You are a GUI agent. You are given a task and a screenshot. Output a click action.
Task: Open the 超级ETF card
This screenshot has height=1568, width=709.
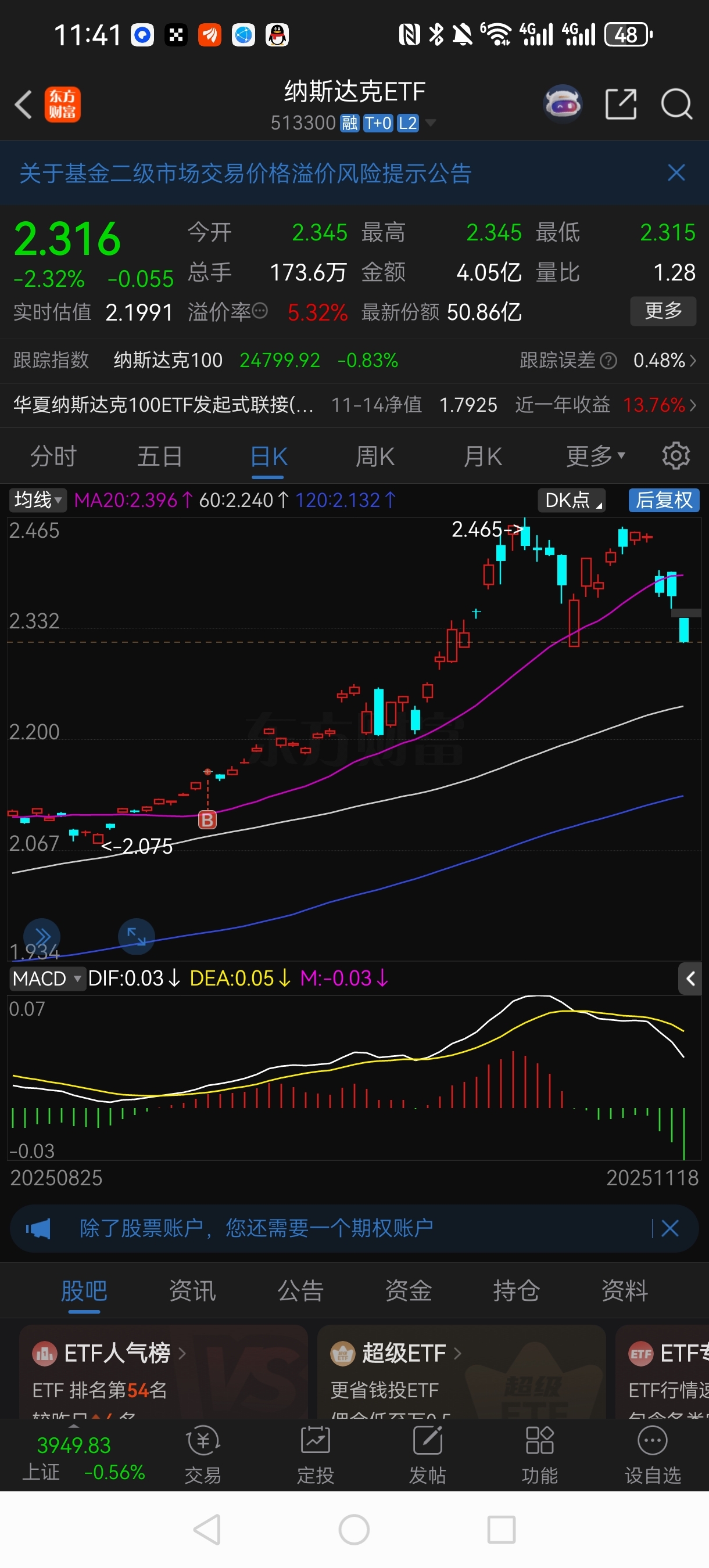pos(461,1372)
